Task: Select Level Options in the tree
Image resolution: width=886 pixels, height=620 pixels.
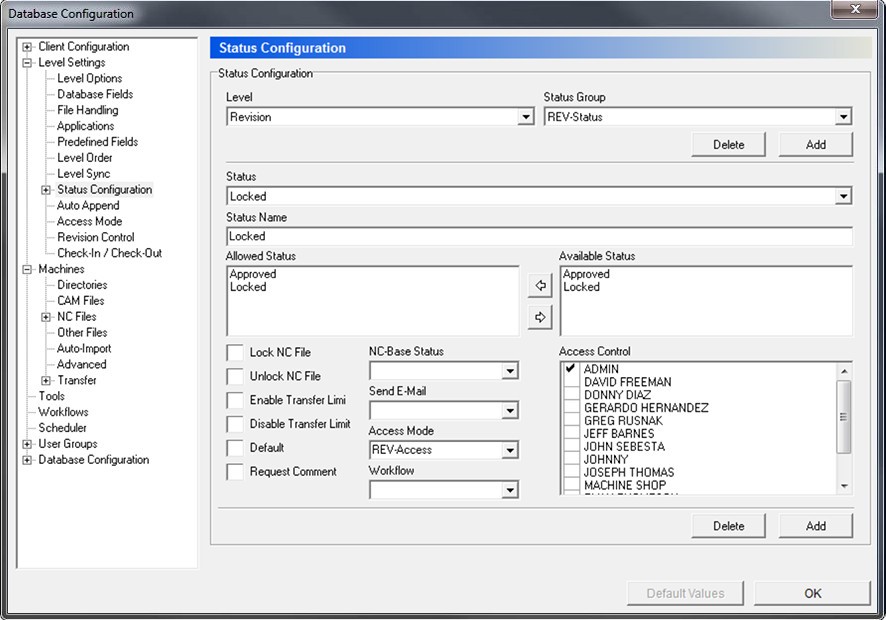Action: click(89, 79)
